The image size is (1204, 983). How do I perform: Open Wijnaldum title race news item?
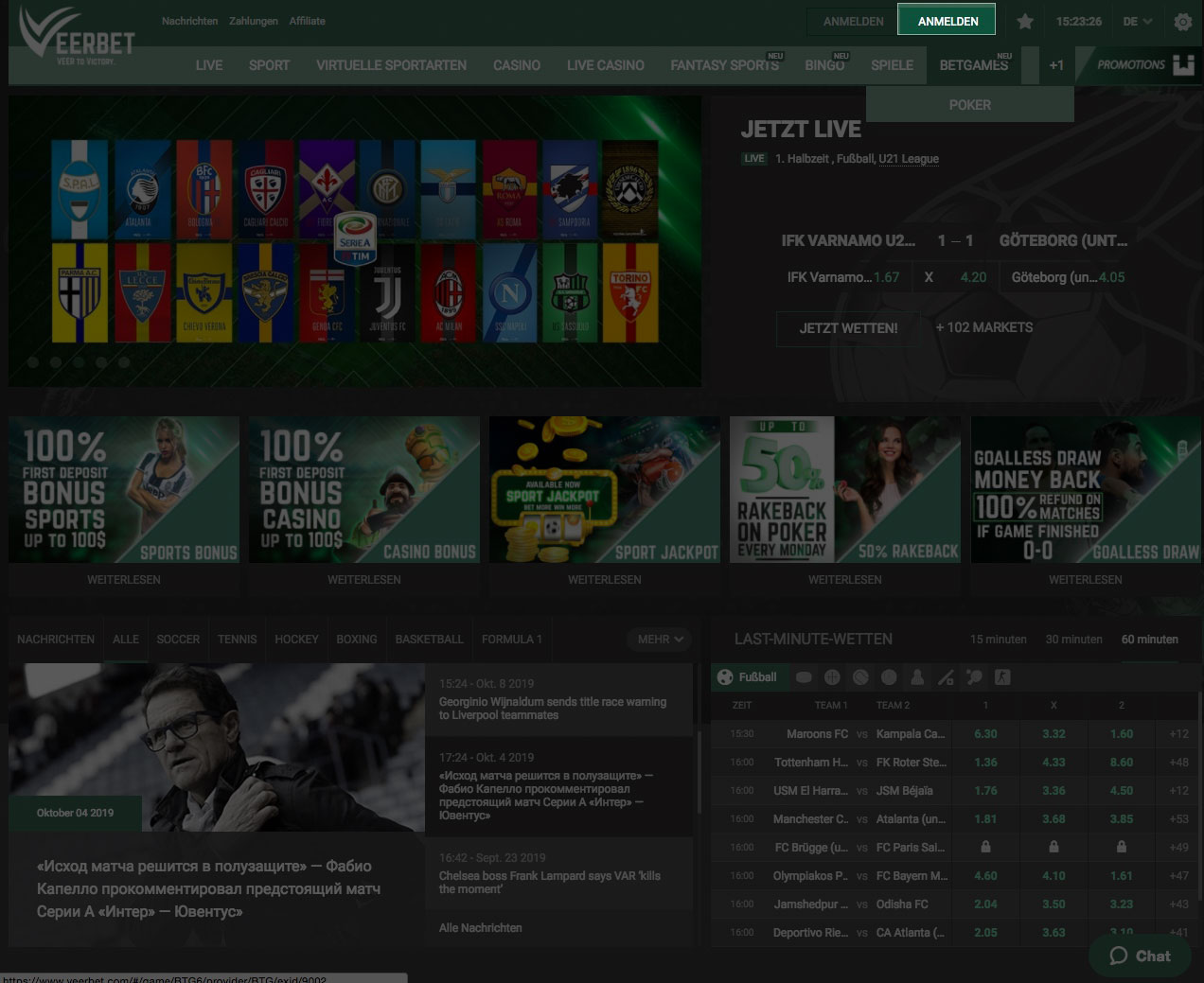(559, 700)
